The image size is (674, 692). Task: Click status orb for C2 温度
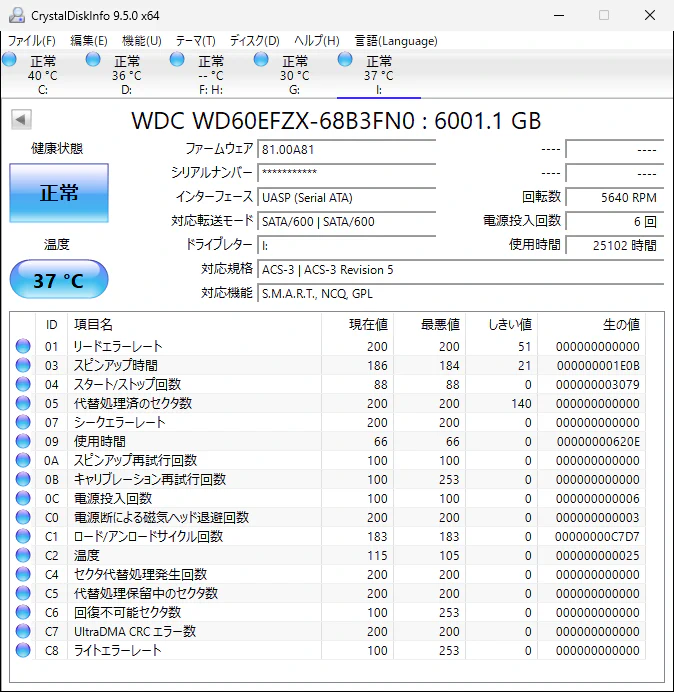pos(23,555)
